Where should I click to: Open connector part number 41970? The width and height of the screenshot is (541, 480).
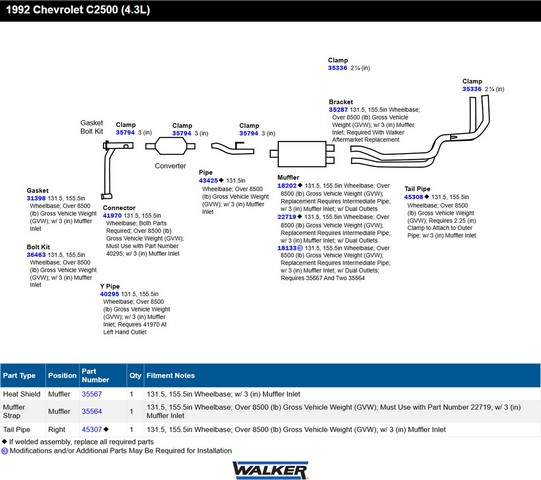coord(112,215)
